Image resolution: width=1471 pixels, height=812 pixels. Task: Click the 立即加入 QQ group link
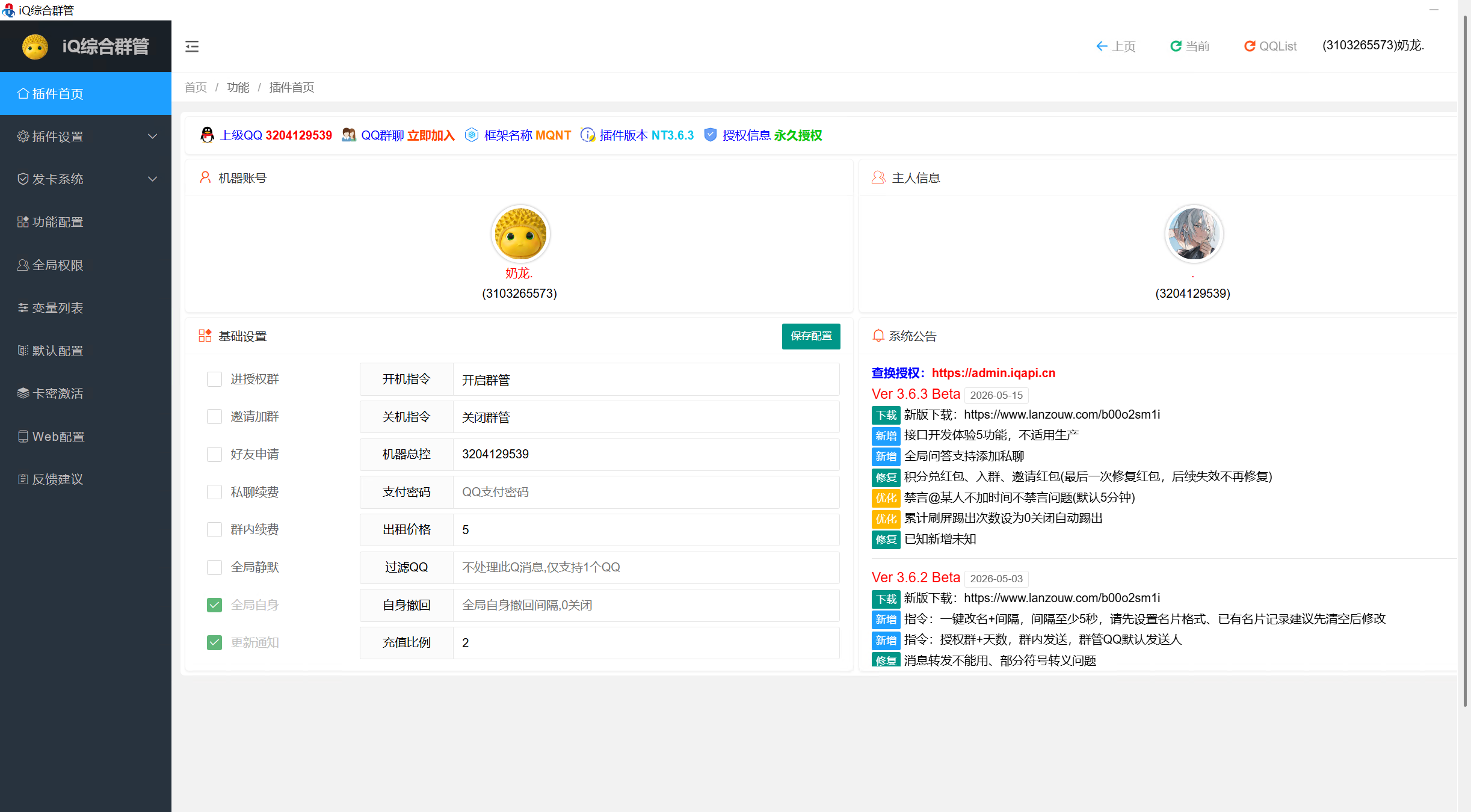431,135
